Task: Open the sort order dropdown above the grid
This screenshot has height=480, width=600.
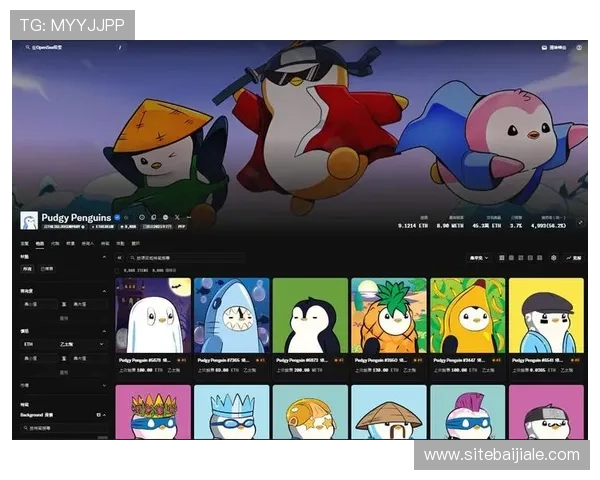Action: coord(479,258)
